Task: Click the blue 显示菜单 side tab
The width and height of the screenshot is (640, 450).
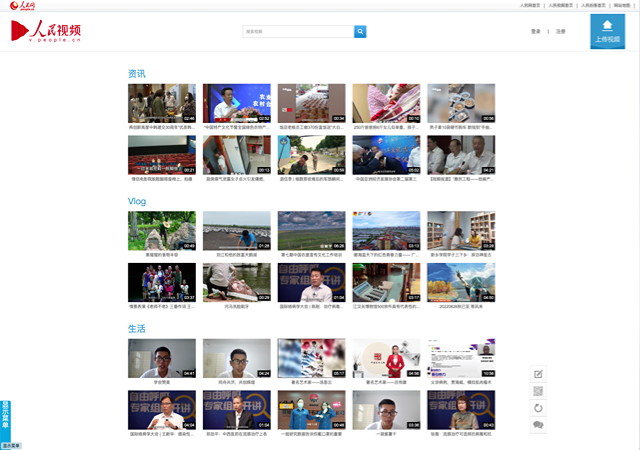Action: (x=5, y=421)
